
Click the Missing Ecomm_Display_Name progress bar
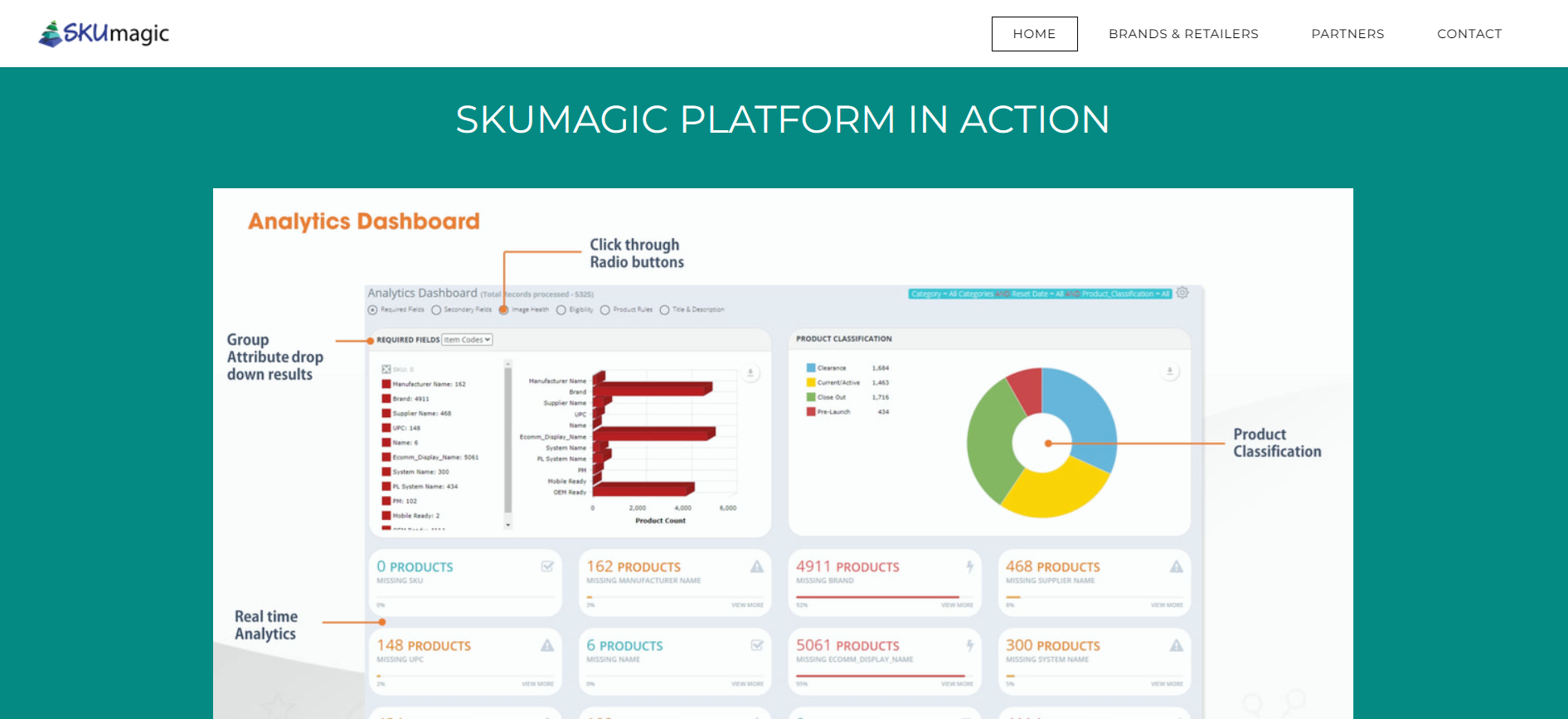click(x=885, y=676)
